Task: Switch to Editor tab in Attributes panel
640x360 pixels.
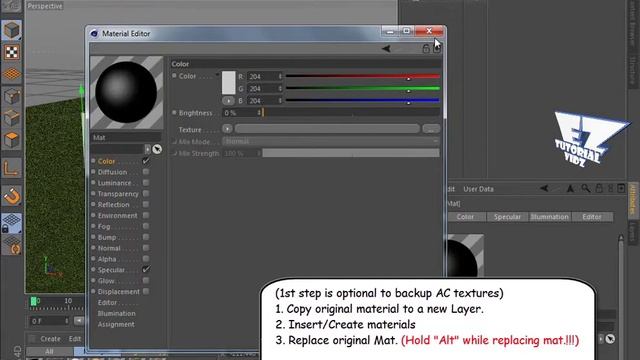Action: click(592, 217)
